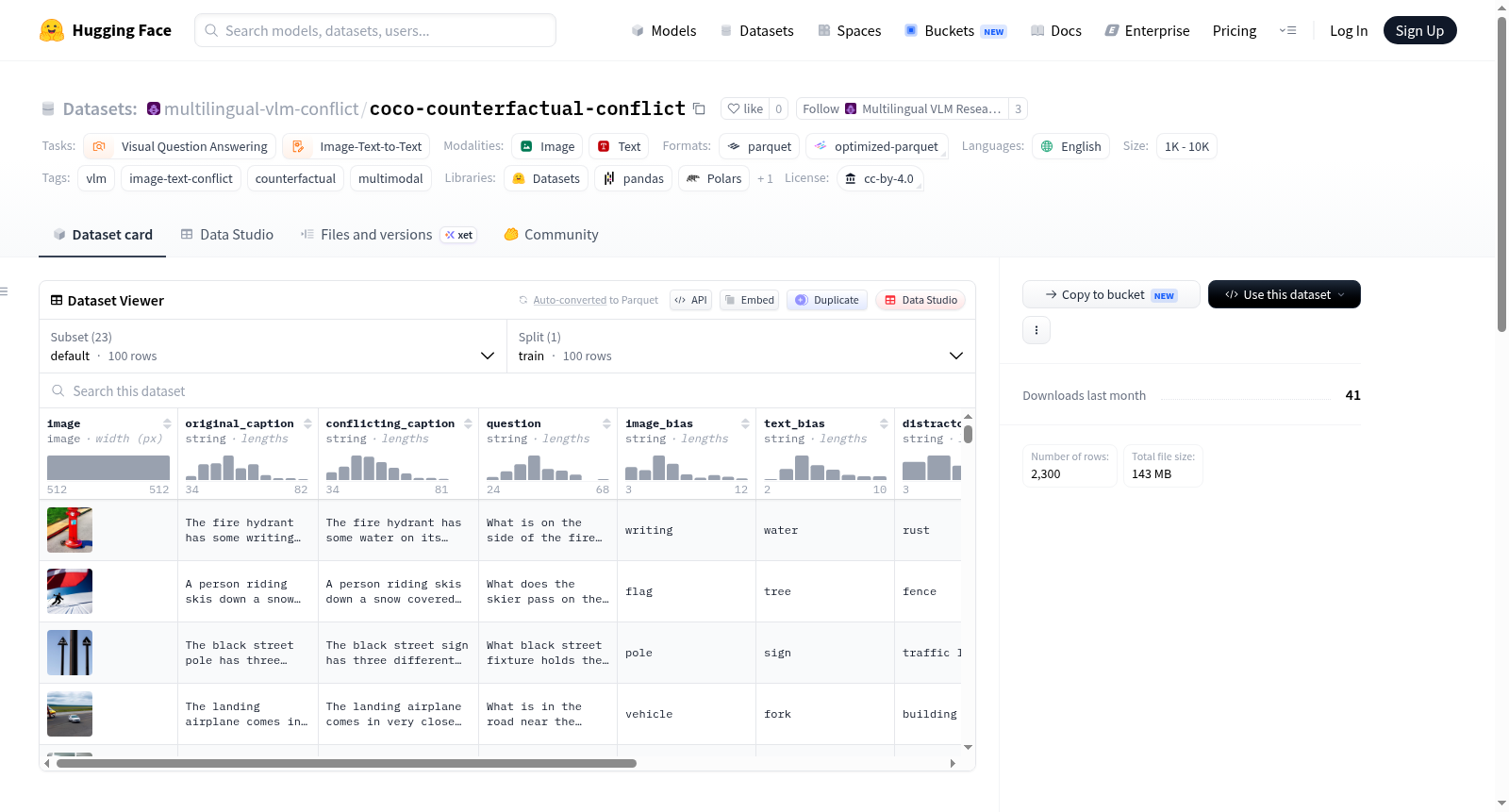The width and height of the screenshot is (1509, 812).
Task: Go to Models in the top navigation
Action: [664, 31]
